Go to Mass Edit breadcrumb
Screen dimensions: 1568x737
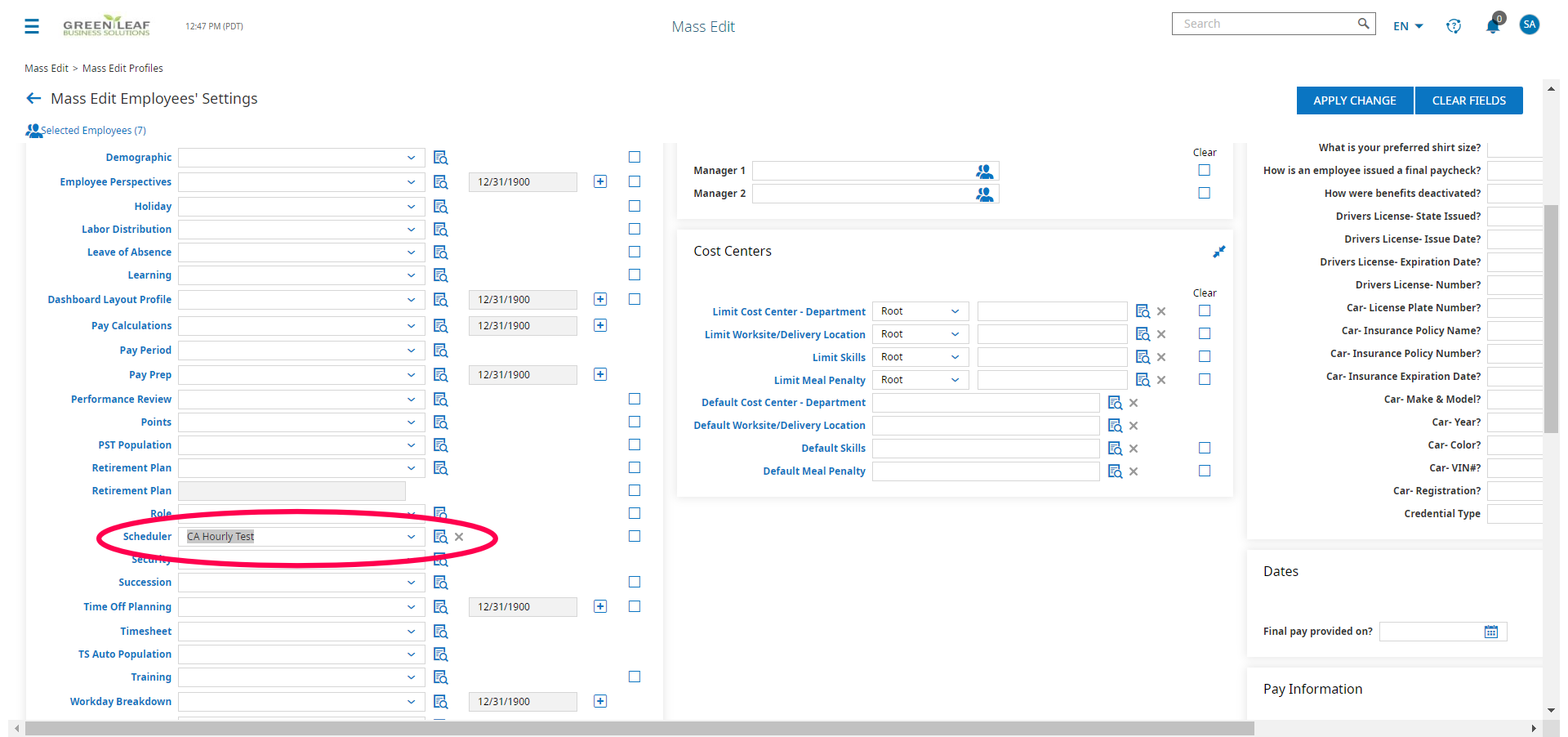click(x=47, y=69)
